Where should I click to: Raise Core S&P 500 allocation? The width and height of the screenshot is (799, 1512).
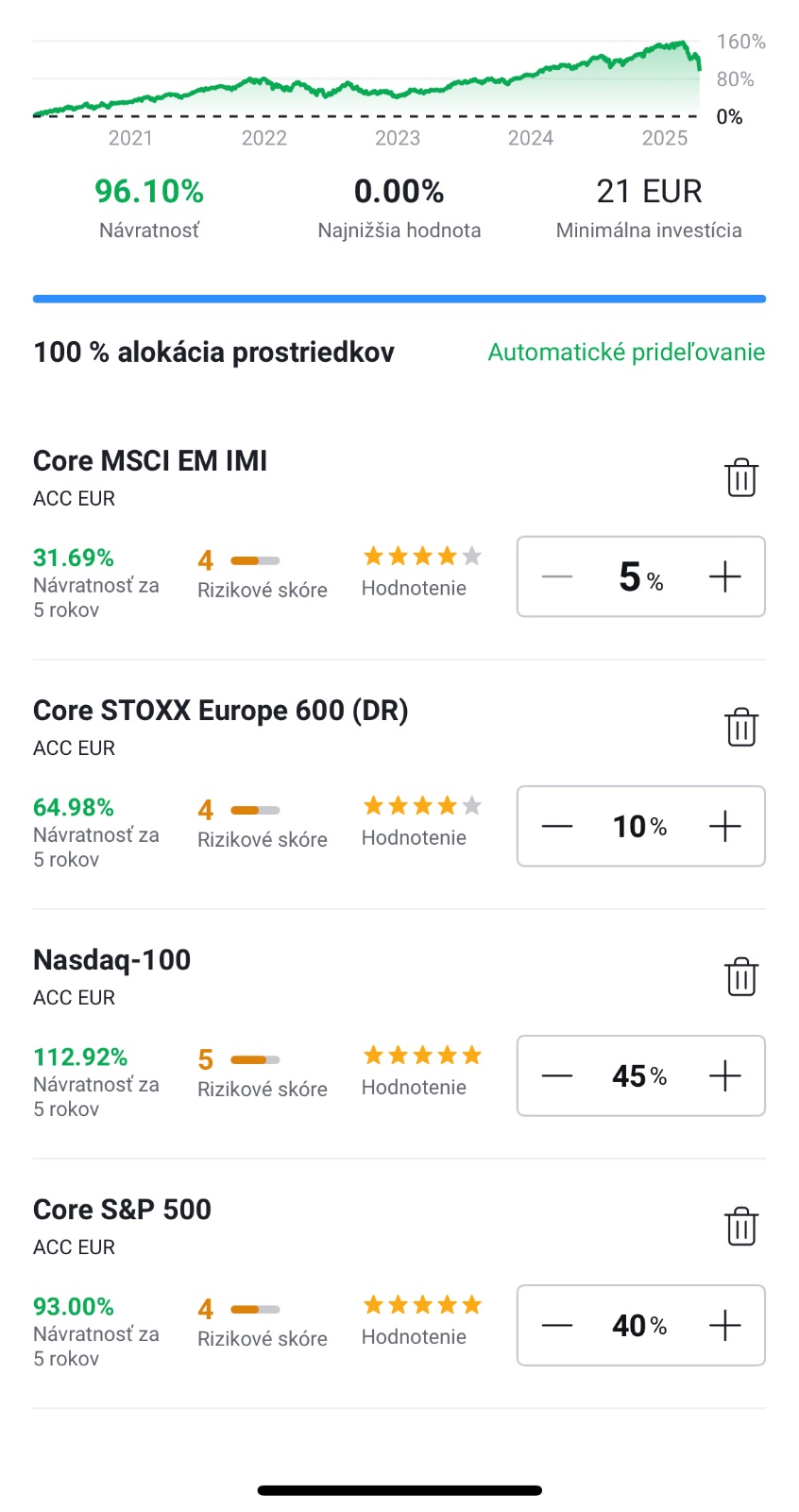(x=724, y=1325)
